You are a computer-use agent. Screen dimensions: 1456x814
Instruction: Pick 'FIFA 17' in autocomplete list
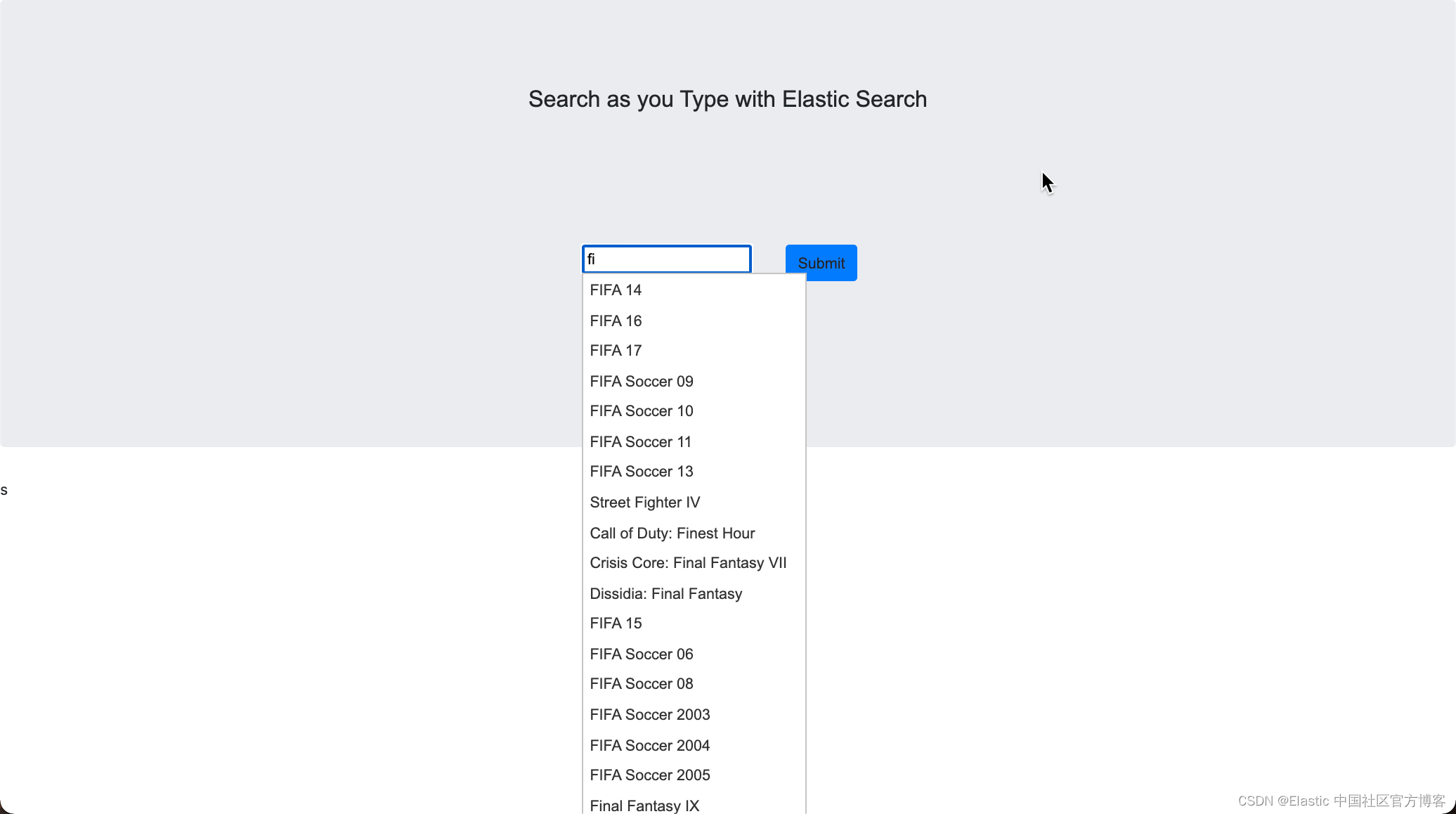point(616,351)
